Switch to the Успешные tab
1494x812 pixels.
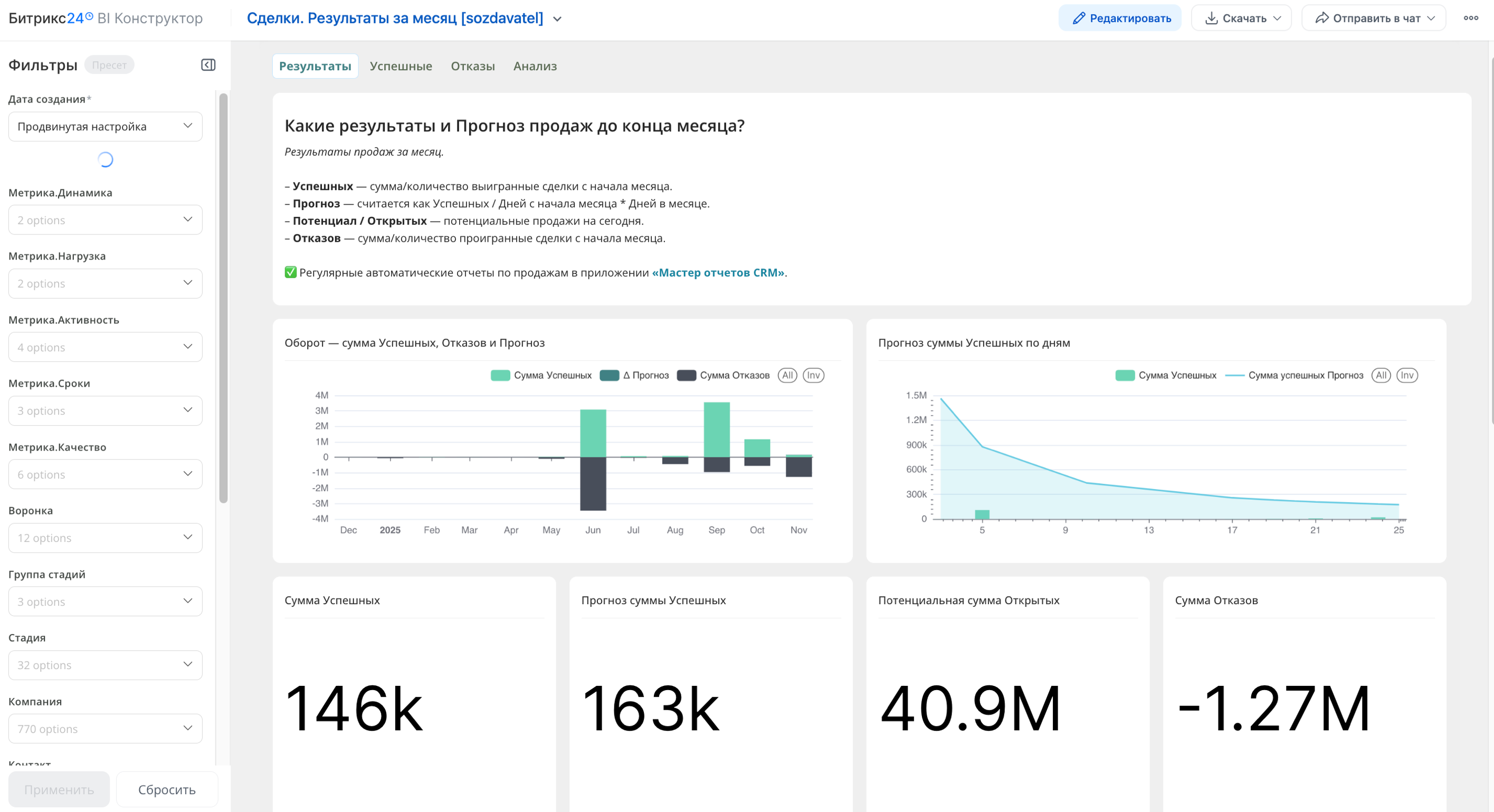(x=401, y=66)
